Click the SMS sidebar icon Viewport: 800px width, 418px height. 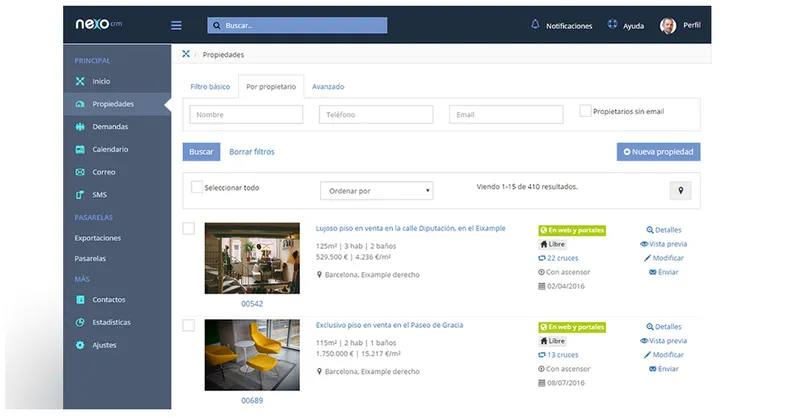click(x=80, y=195)
